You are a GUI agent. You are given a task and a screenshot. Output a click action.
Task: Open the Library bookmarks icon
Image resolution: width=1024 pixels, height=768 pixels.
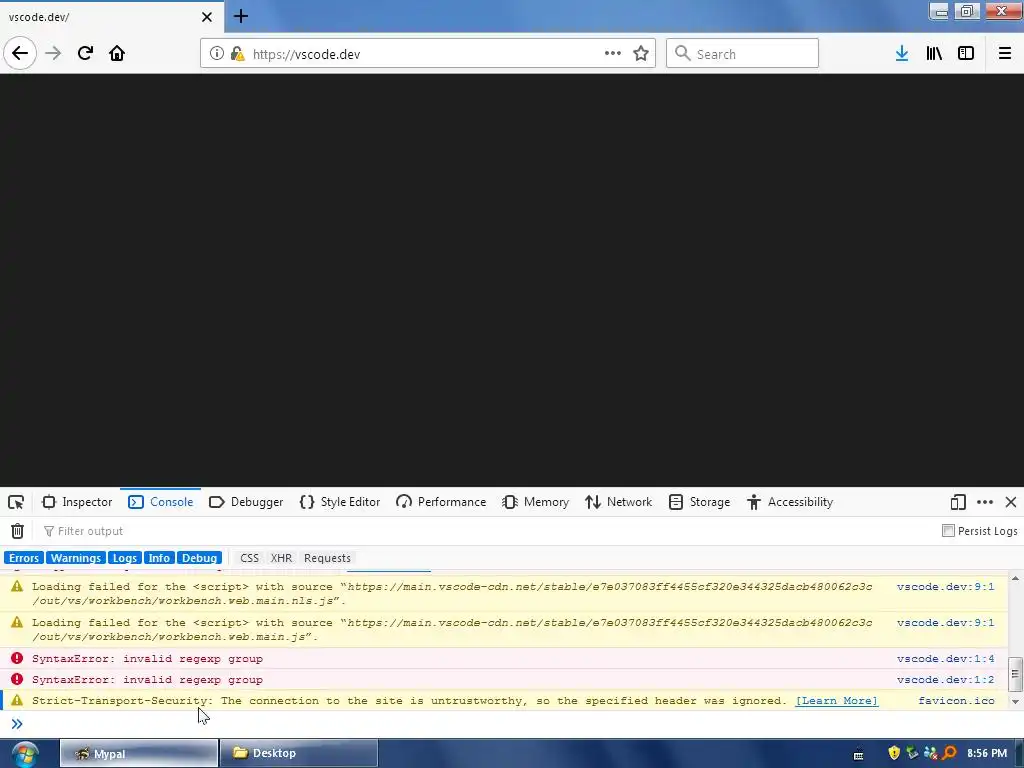point(934,54)
